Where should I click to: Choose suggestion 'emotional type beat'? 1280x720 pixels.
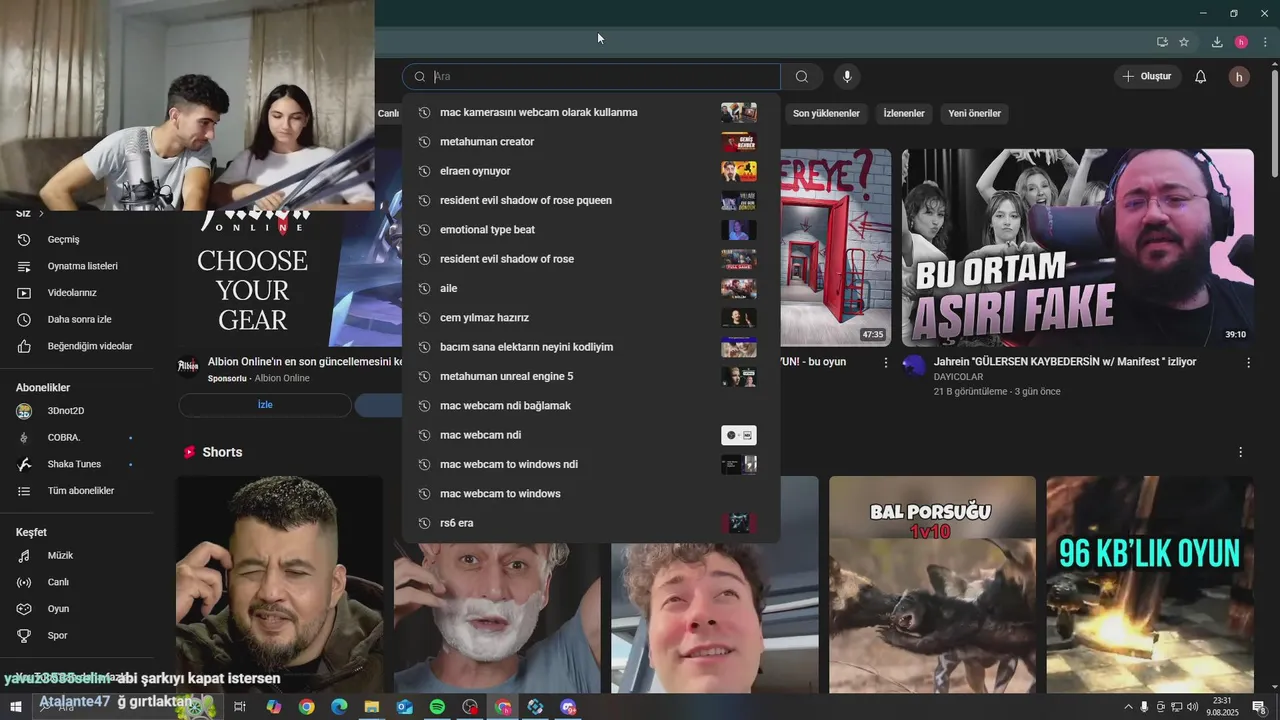pyautogui.click(x=591, y=230)
